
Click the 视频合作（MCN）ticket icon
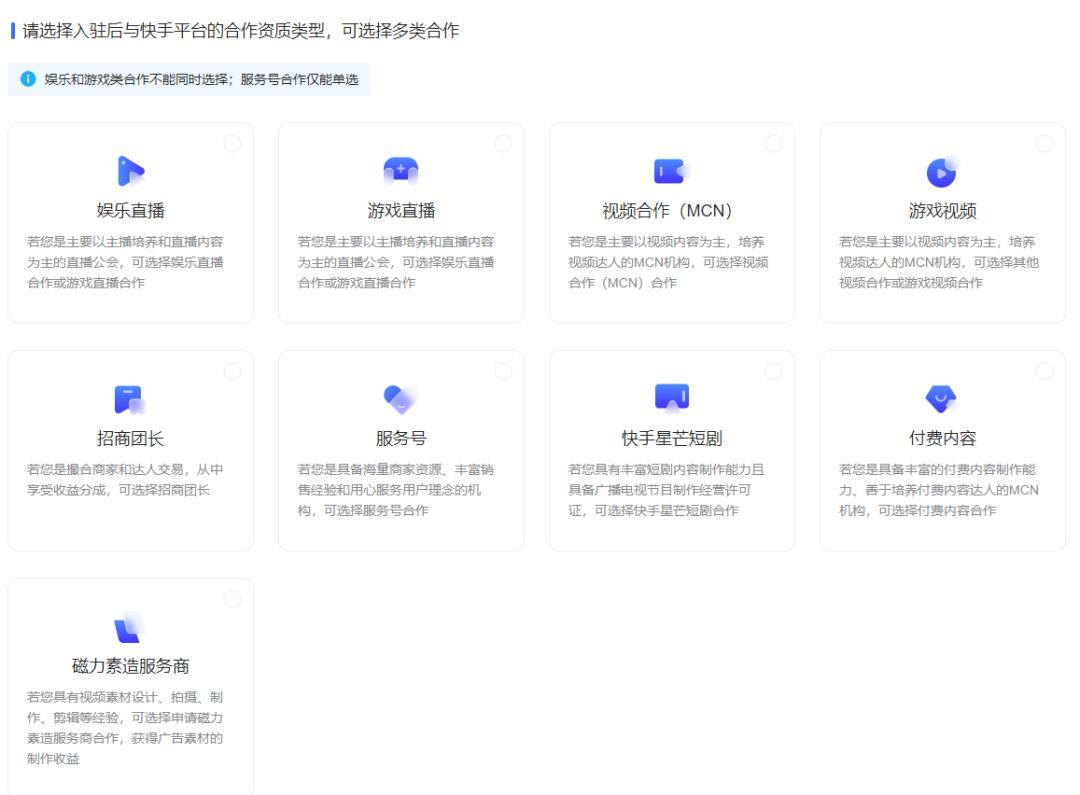click(x=672, y=170)
